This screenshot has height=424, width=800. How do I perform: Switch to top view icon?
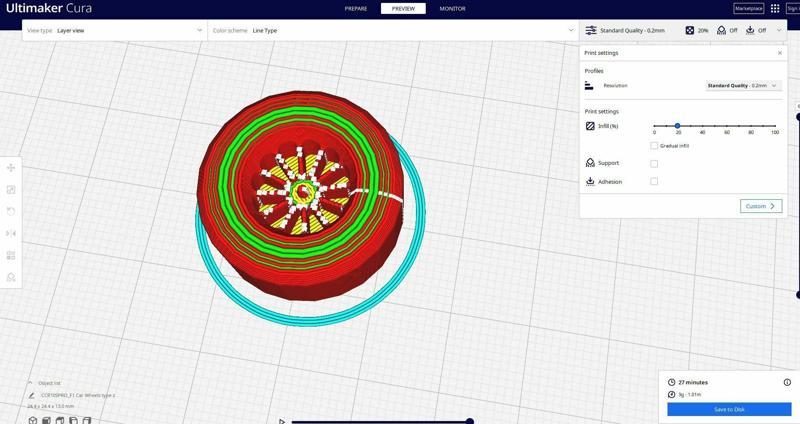pyautogui.click(x=60, y=420)
